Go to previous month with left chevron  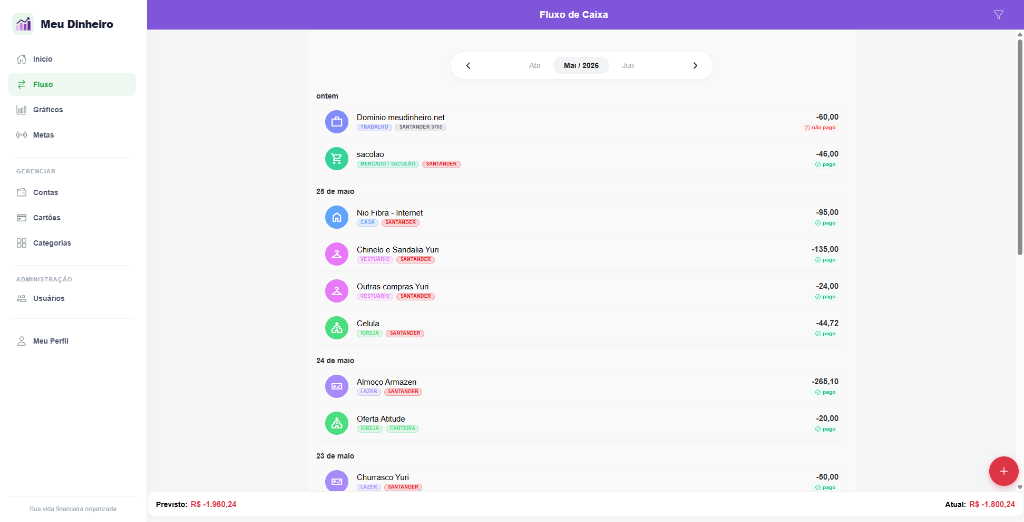click(x=468, y=65)
